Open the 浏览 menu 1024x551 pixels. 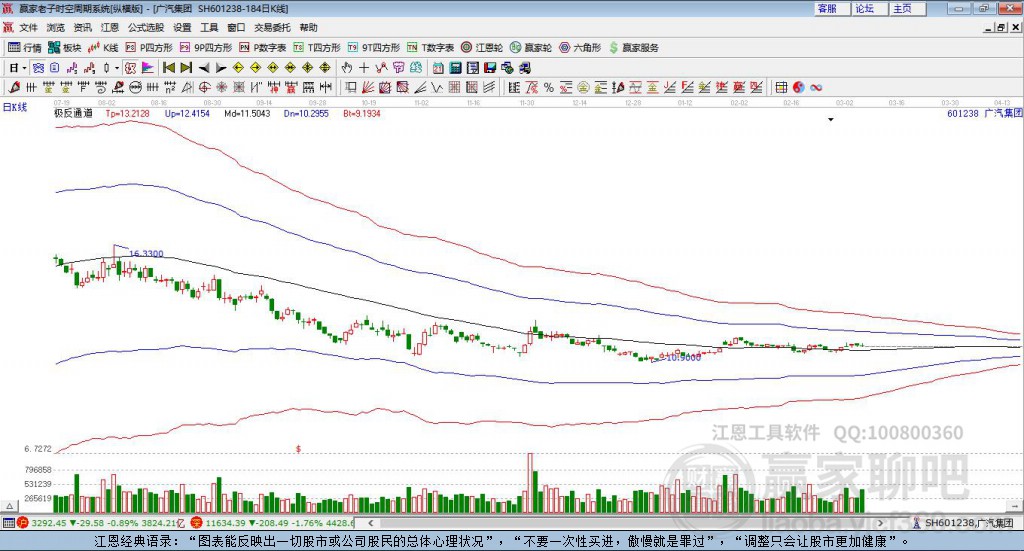[56, 27]
